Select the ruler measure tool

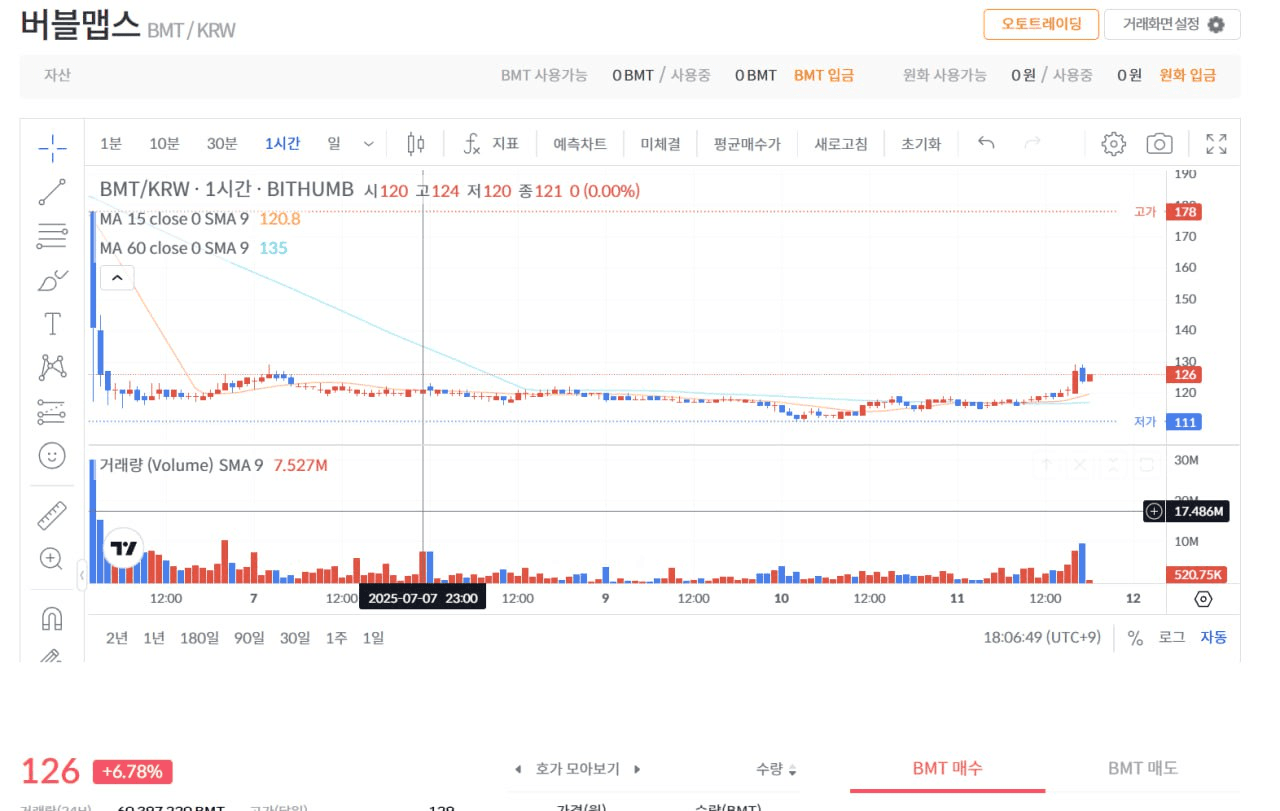click(x=52, y=515)
